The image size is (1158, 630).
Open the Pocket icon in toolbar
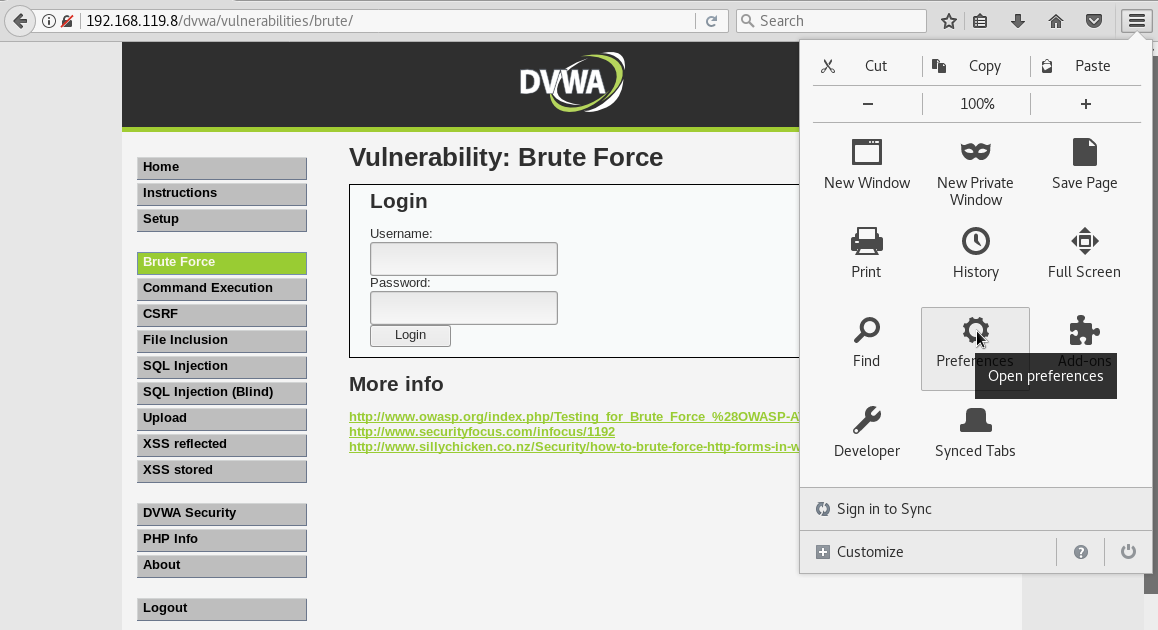1094,21
